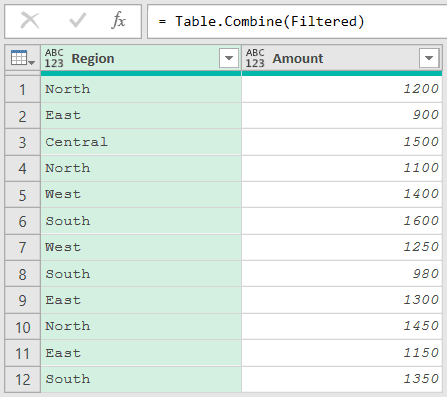Click the South cell in row 8
The image size is (447, 397).
click(x=141, y=274)
